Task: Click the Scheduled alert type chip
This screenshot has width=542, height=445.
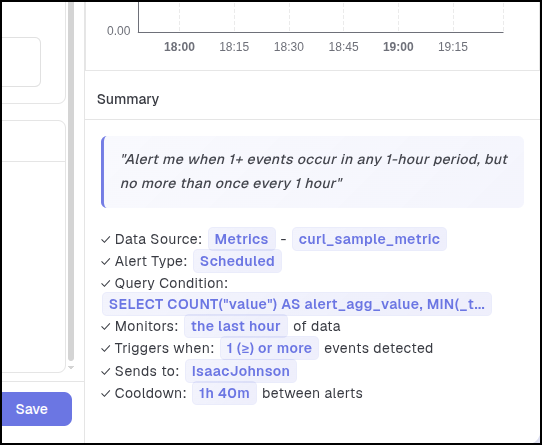Action: pos(237,261)
